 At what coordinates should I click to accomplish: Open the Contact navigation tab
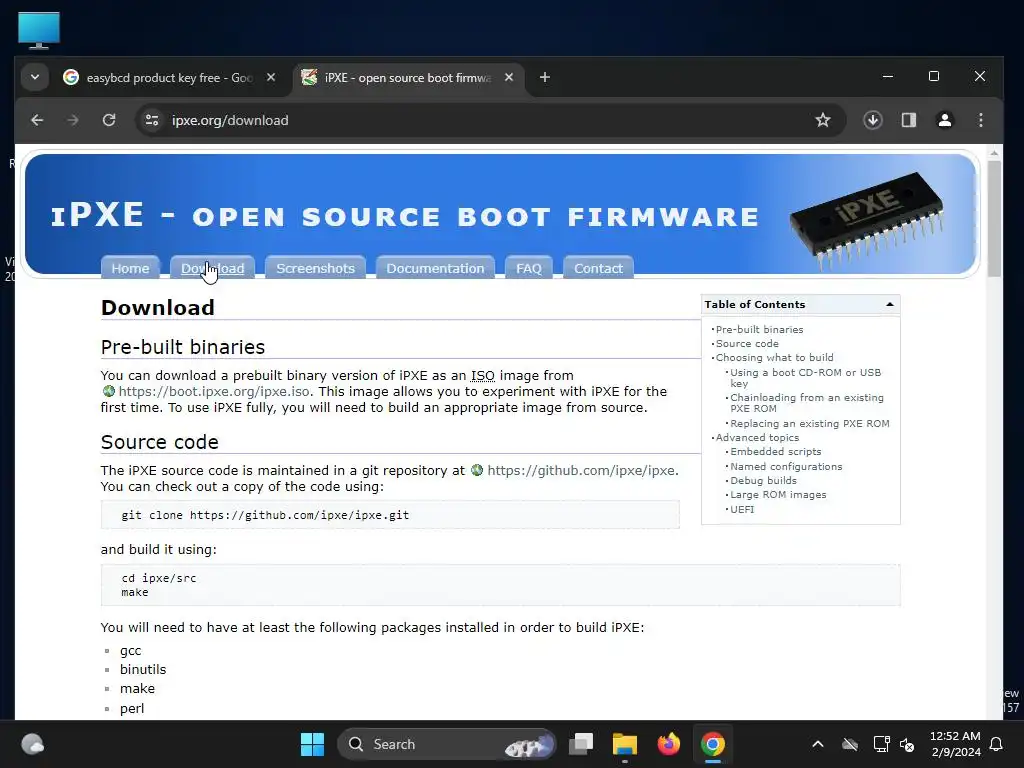tap(598, 268)
